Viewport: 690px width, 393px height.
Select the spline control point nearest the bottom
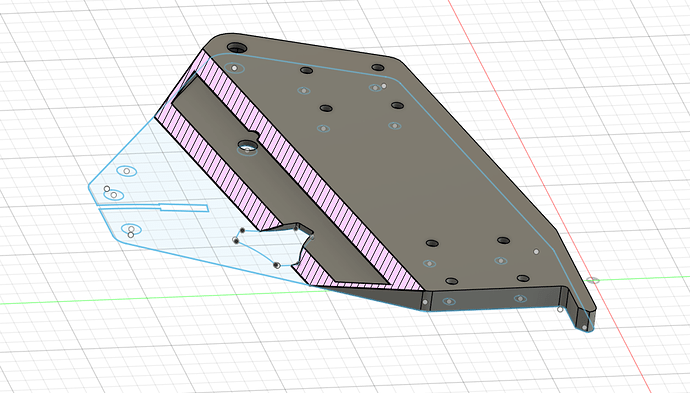pos(276,265)
